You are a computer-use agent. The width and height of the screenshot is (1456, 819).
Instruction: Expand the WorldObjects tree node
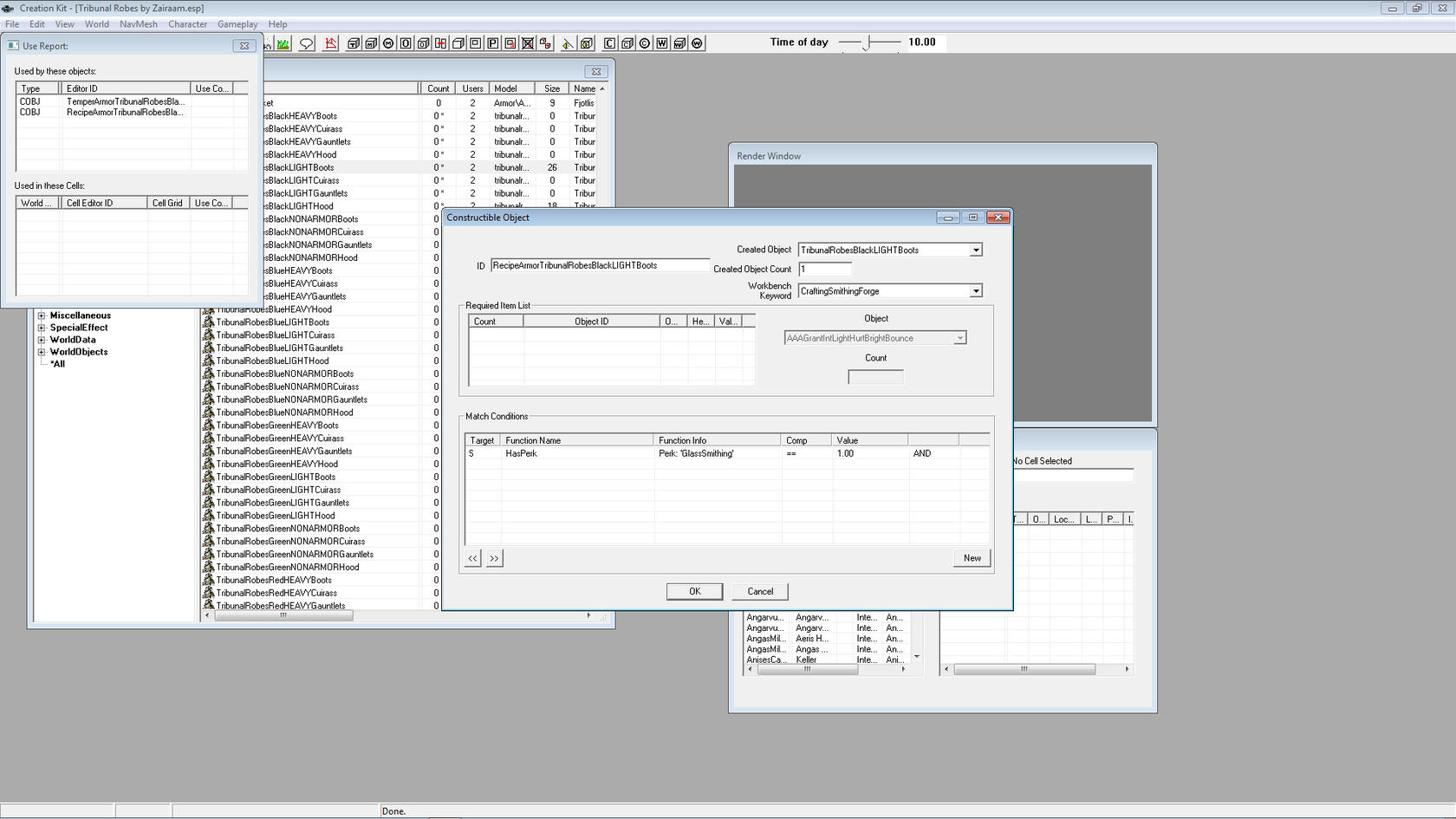(x=42, y=352)
